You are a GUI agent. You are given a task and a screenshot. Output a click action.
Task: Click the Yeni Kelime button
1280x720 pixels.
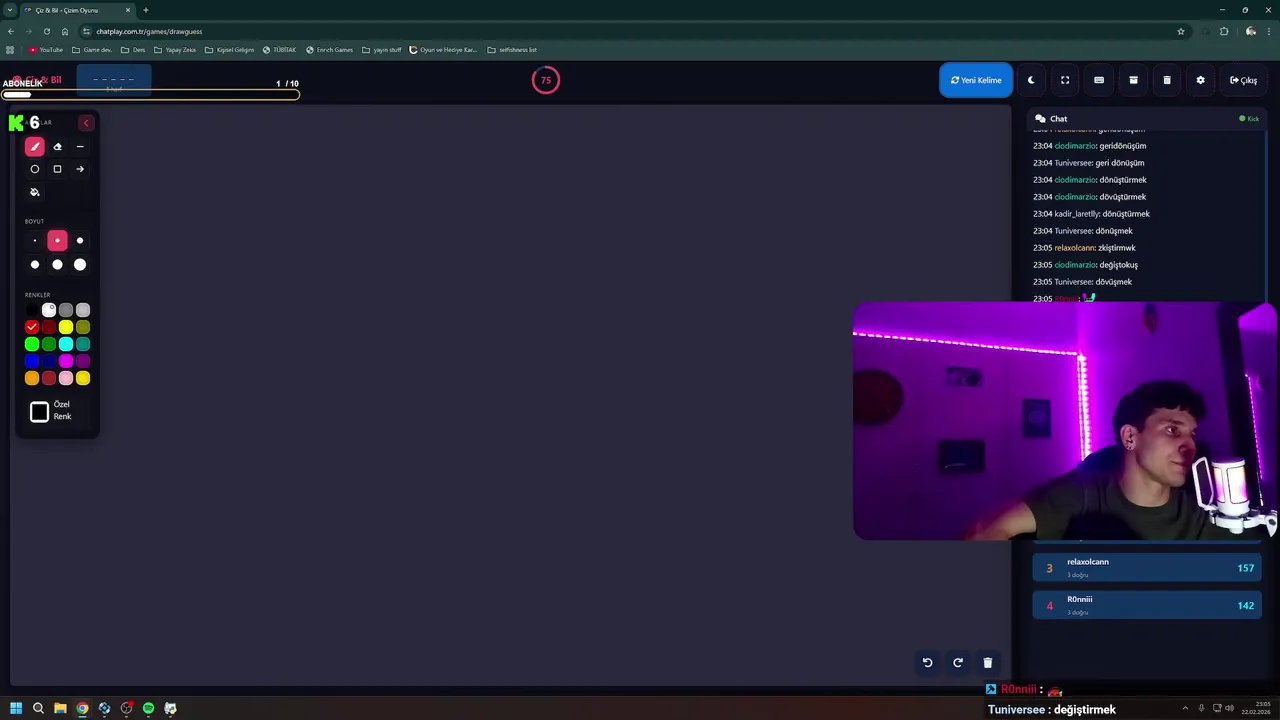tap(976, 80)
